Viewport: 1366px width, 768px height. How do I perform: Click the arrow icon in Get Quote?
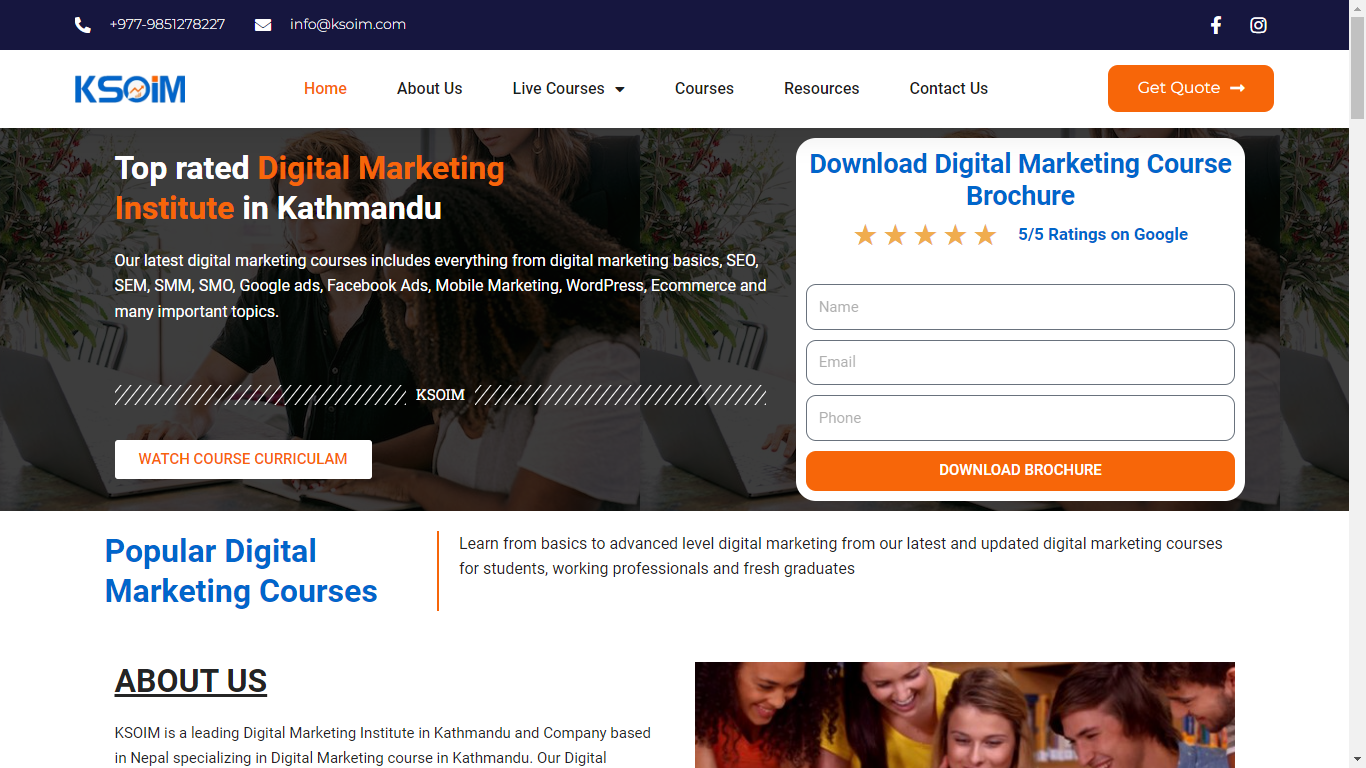(x=1237, y=88)
